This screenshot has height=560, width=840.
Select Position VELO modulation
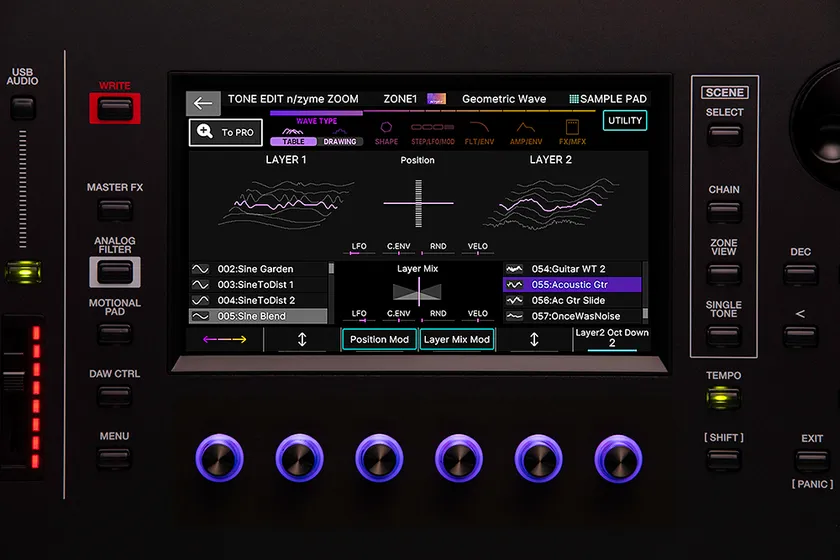click(x=477, y=247)
